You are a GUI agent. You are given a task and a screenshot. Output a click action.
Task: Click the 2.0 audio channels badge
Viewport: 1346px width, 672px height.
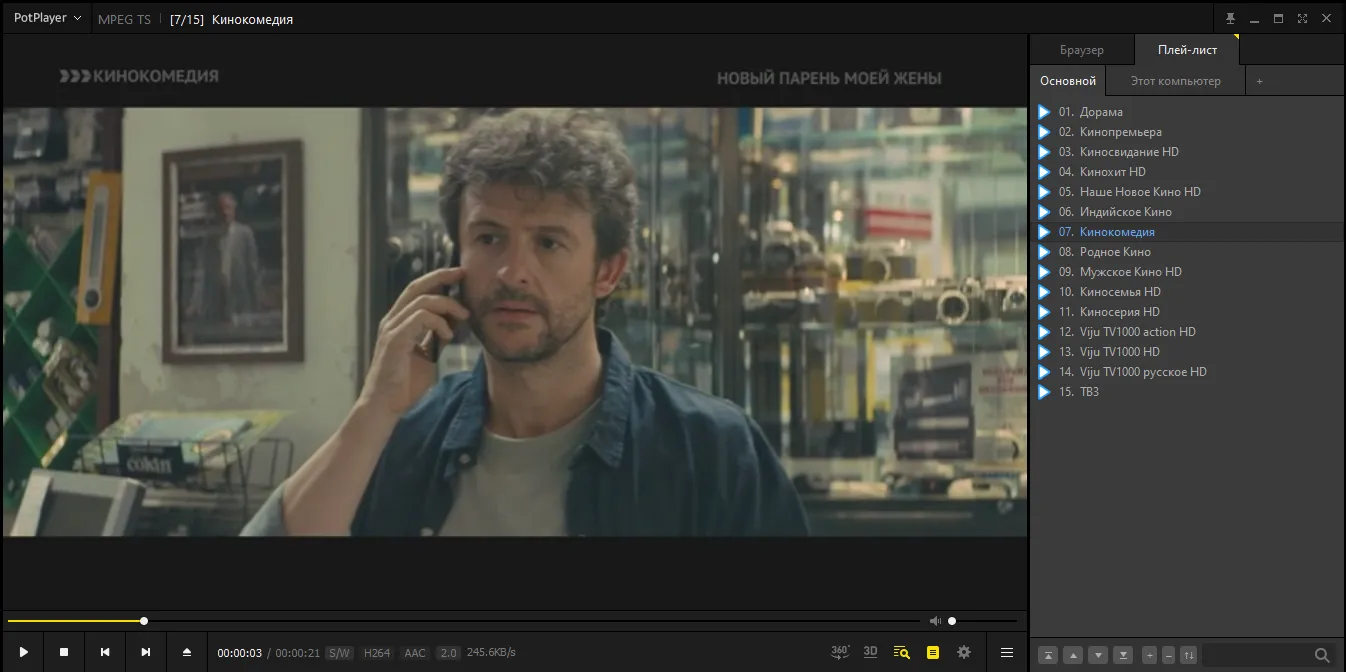(448, 653)
